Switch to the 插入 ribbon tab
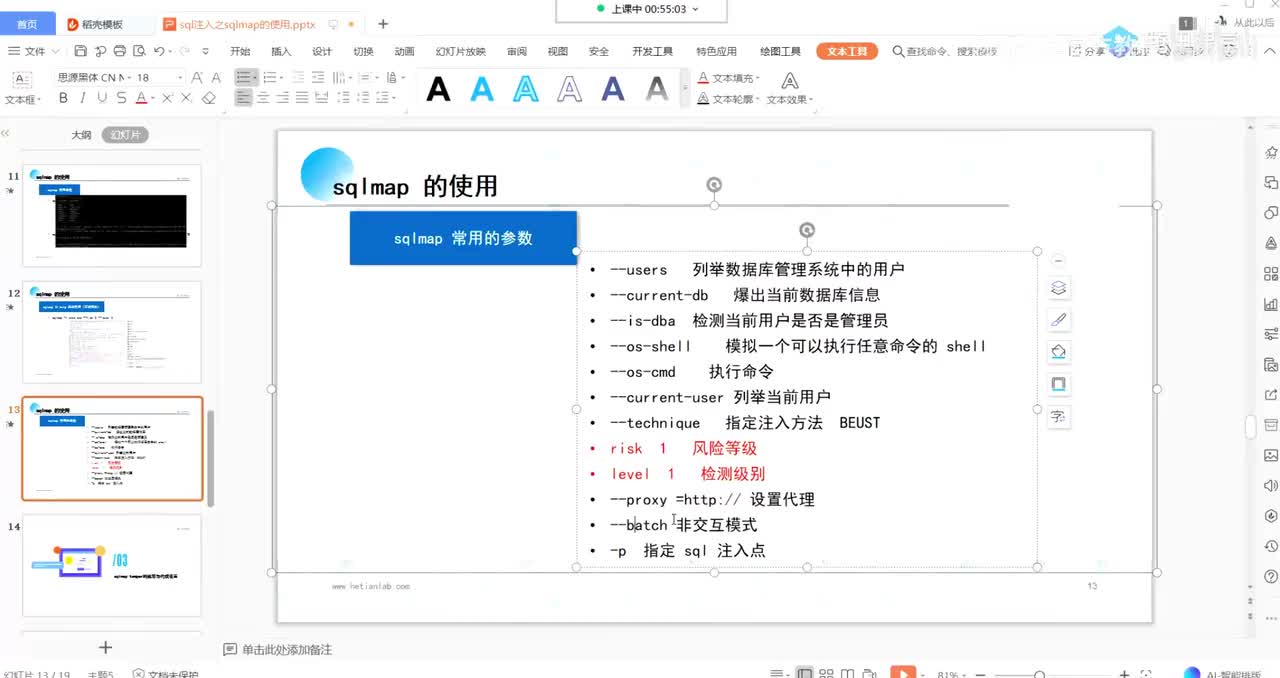Image resolution: width=1280 pixels, height=678 pixels. pyautogui.click(x=281, y=51)
